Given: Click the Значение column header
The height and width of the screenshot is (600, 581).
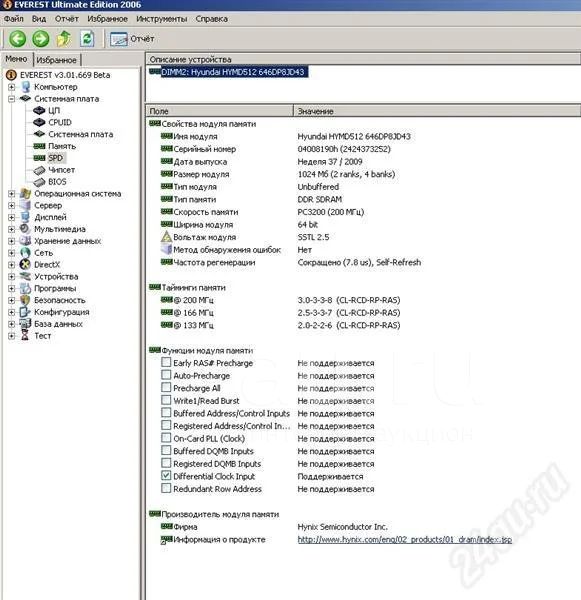Looking at the screenshot, I should click(x=437, y=111).
